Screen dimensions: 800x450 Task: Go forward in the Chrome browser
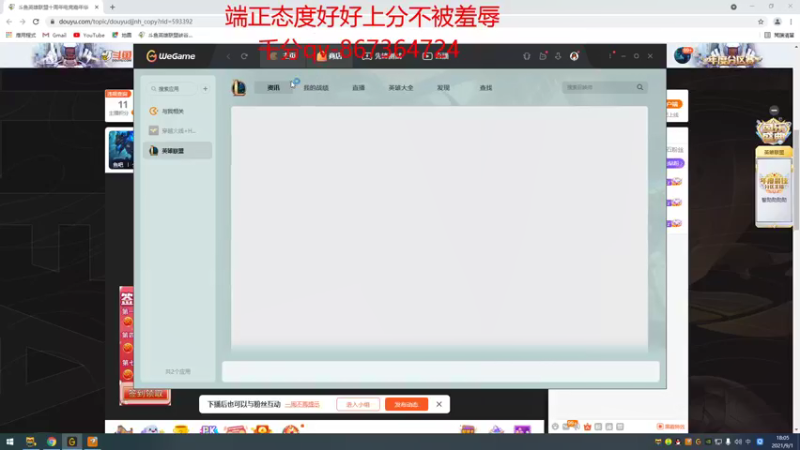coord(22,21)
